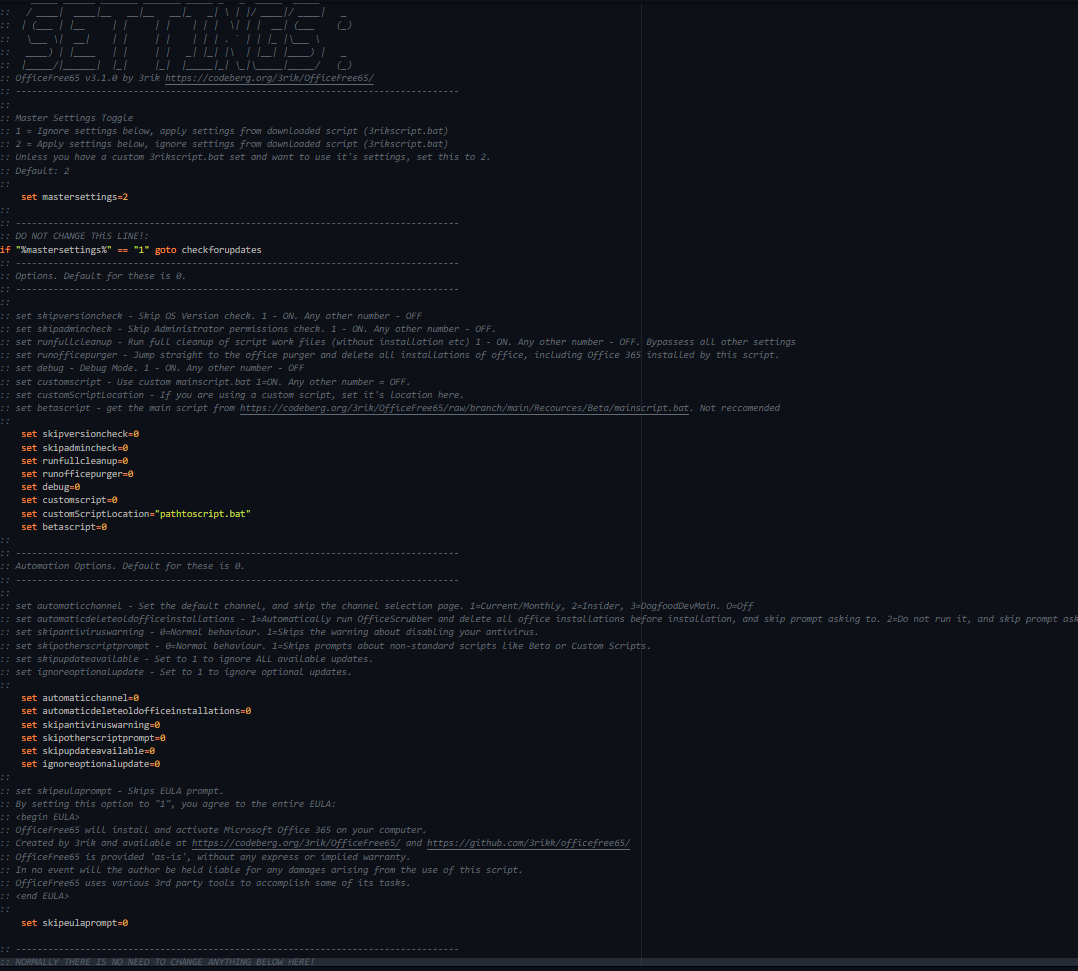Image resolution: width=1078 pixels, height=971 pixels.
Task: Open the codeberg.org/3rik/OfficeFree65/ link in header
Action: [269, 78]
